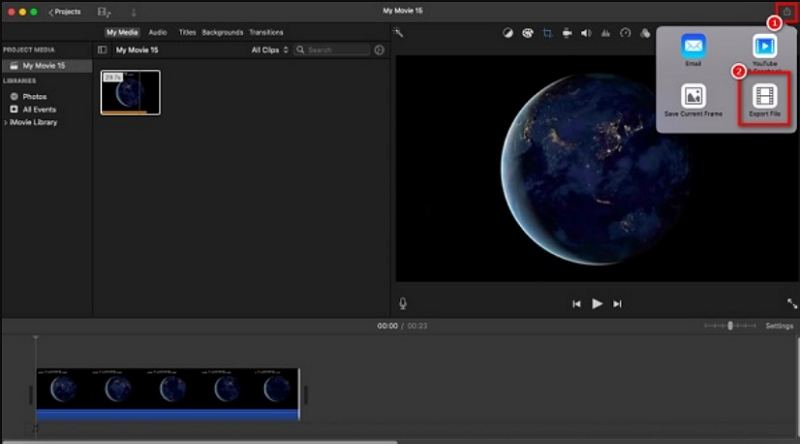The image size is (800, 444).
Task: Select the cropping tool
Action: [x=547, y=33]
